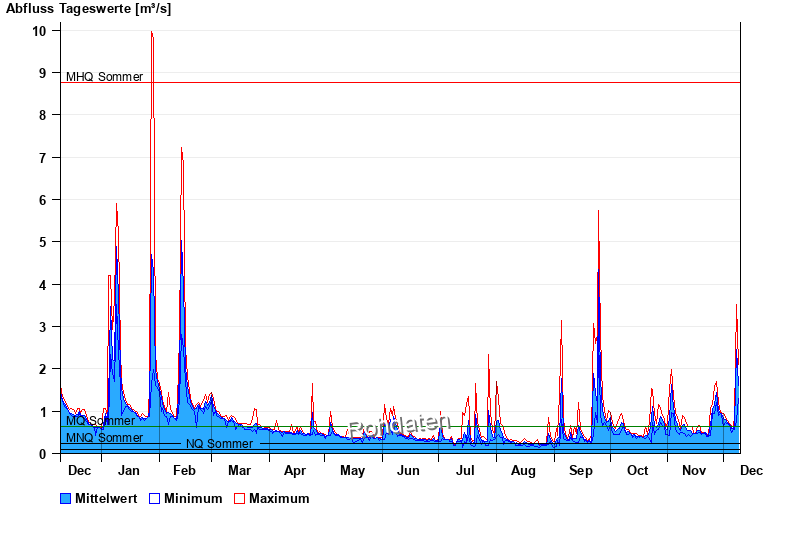
Task: Click the MHQ Sommer threshold label
Action: point(104,77)
